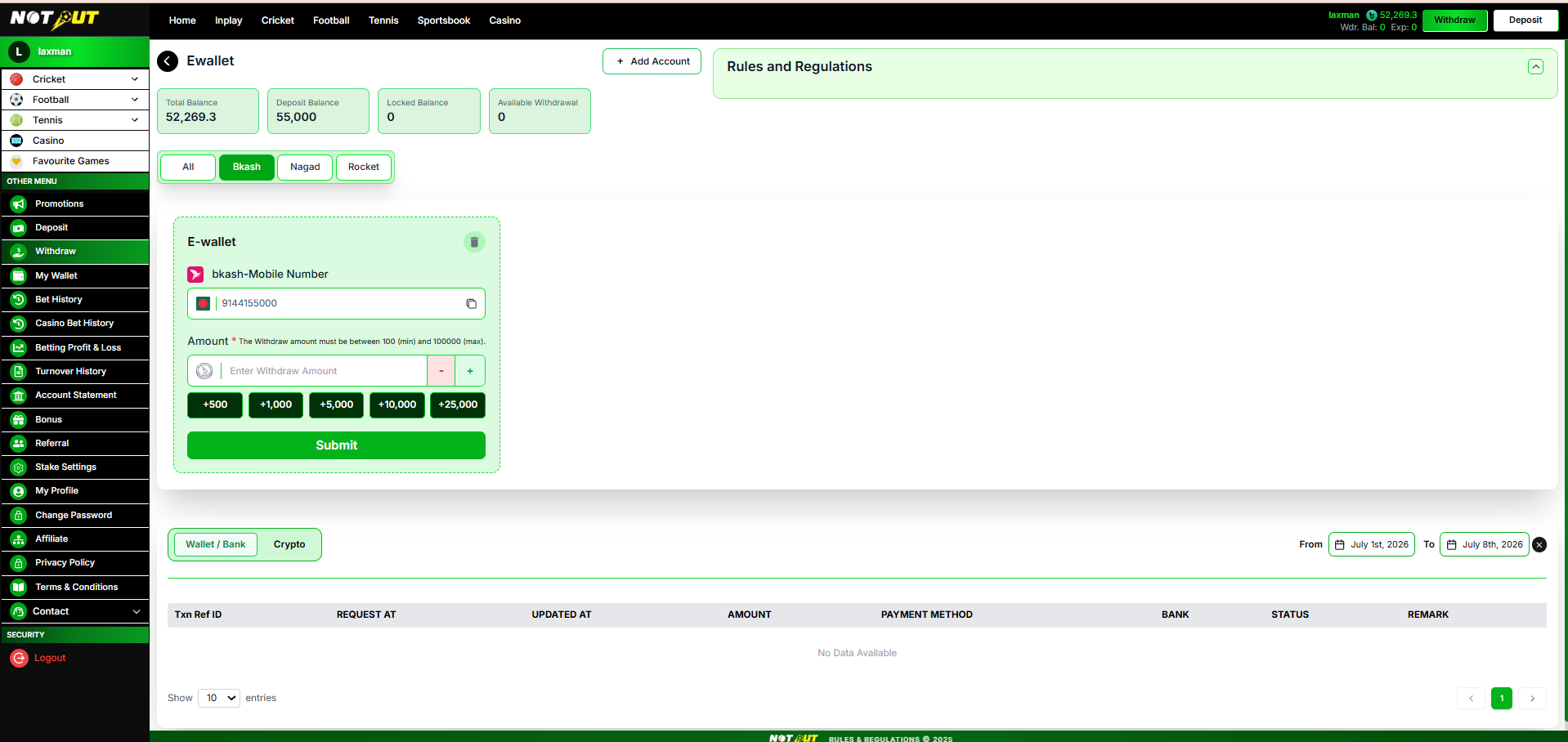
Task: Click the Stake Settings gear icon
Action: 19,467
